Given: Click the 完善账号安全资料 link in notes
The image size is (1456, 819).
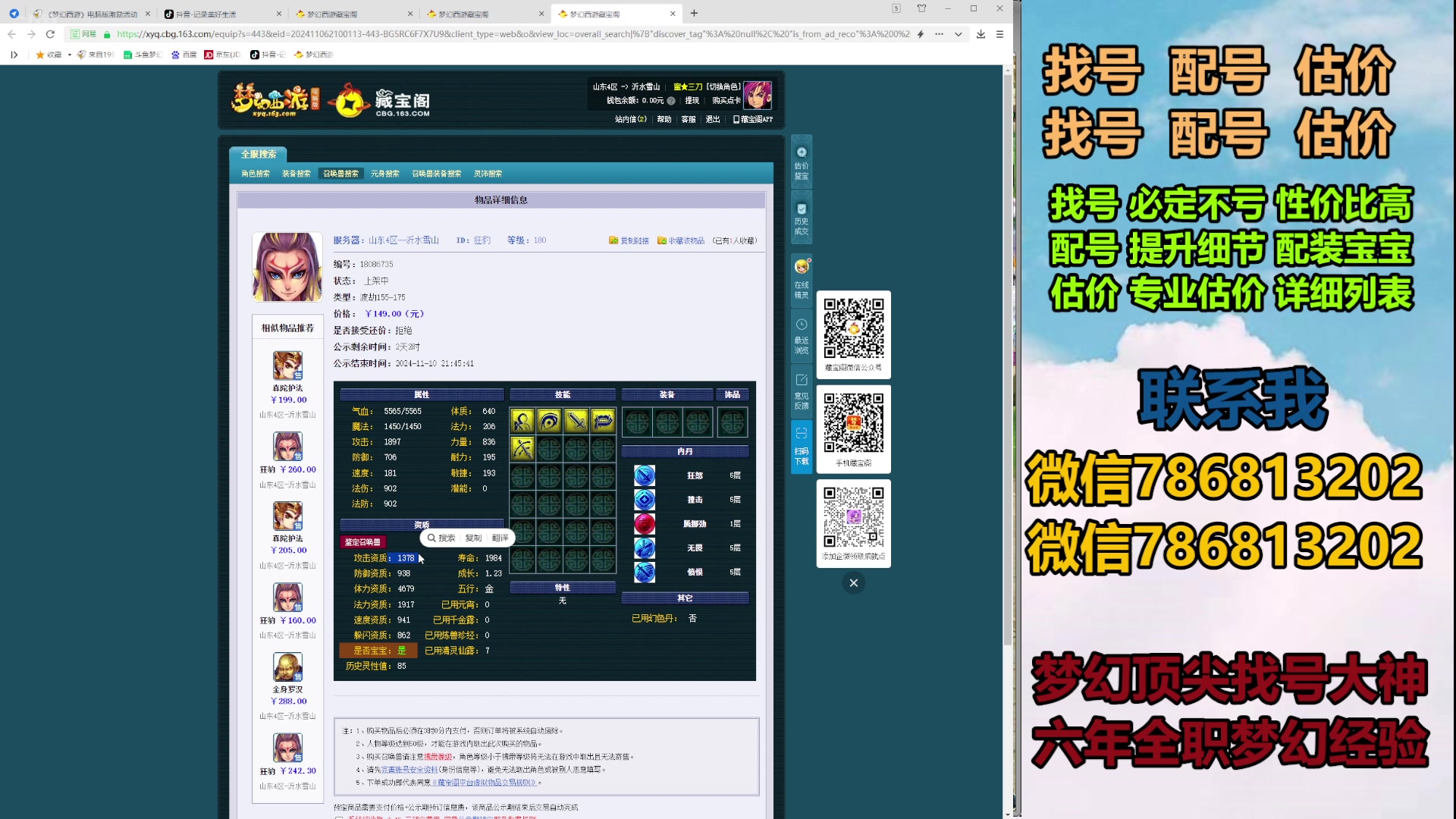Looking at the screenshot, I should [x=409, y=769].
